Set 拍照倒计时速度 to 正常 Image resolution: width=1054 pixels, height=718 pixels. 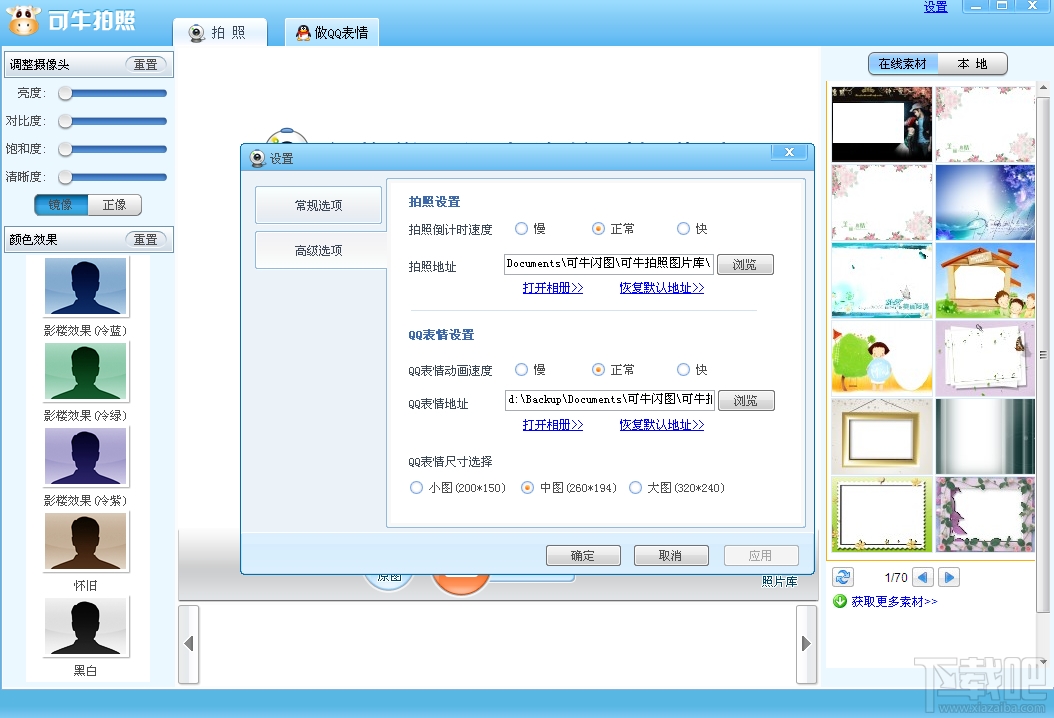coord(598,229)
